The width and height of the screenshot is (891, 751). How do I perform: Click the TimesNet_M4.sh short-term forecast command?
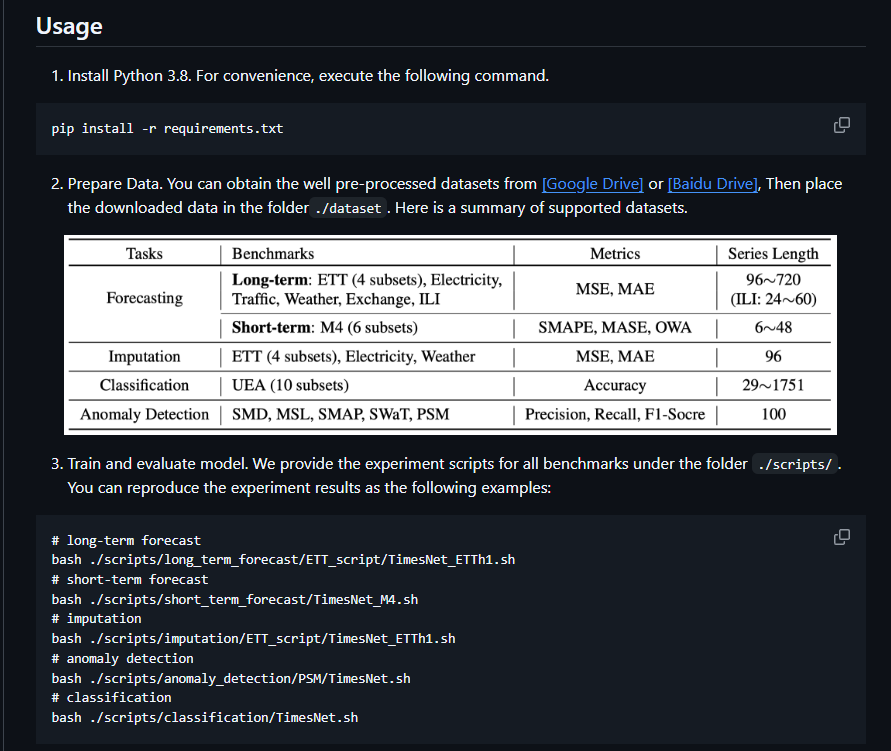tap(235, 599)
